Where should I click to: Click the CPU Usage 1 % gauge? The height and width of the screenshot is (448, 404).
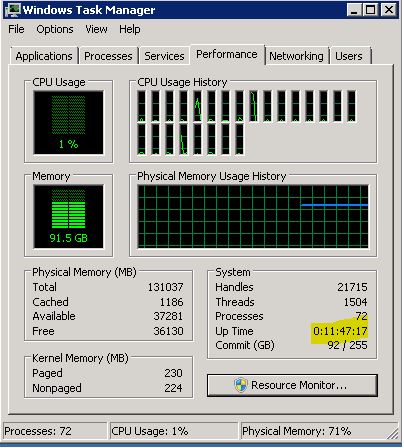coord(68,122)
